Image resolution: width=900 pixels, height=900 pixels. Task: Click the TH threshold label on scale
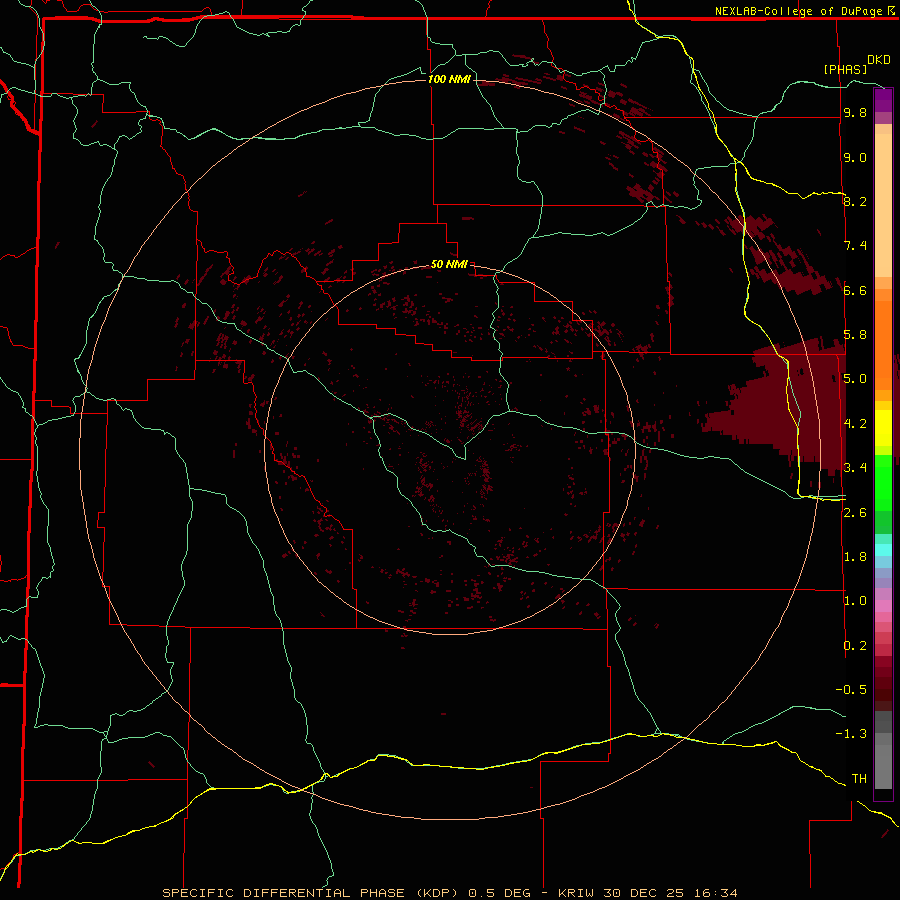(x=859, y=779)
